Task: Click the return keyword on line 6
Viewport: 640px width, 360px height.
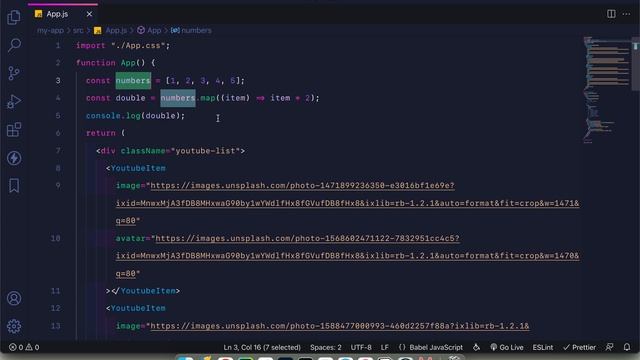Action: (100, 133)
